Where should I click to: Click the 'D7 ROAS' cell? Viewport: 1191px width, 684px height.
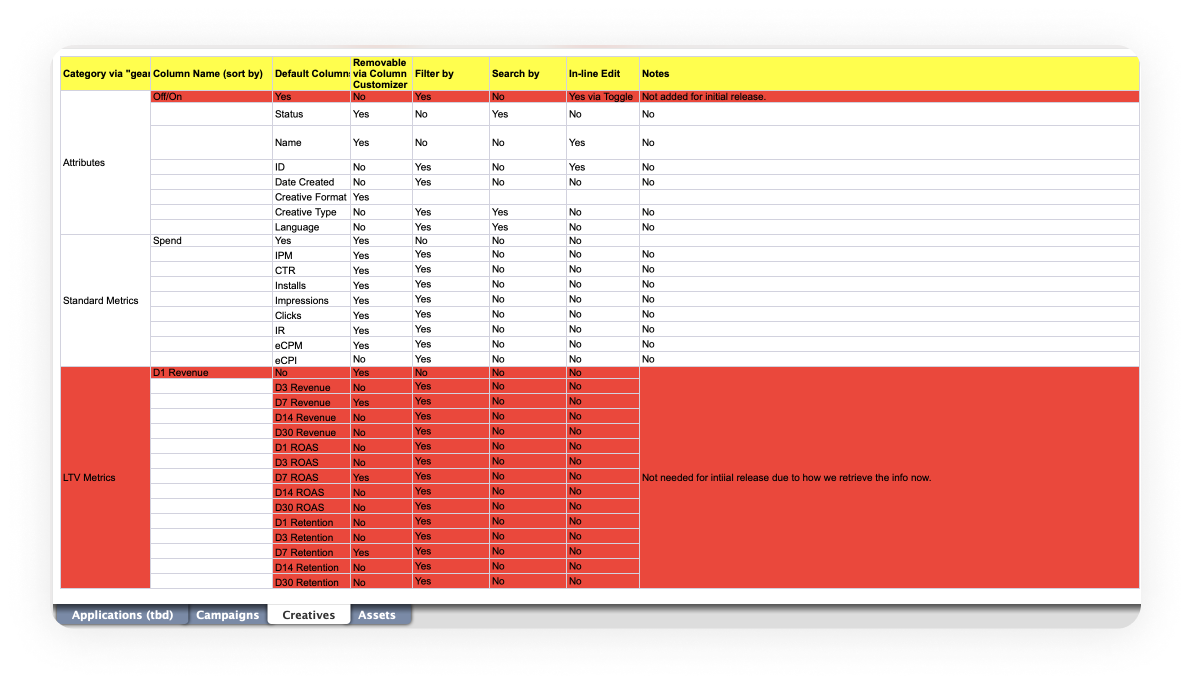pyautogui.click(x=311, y=478)
